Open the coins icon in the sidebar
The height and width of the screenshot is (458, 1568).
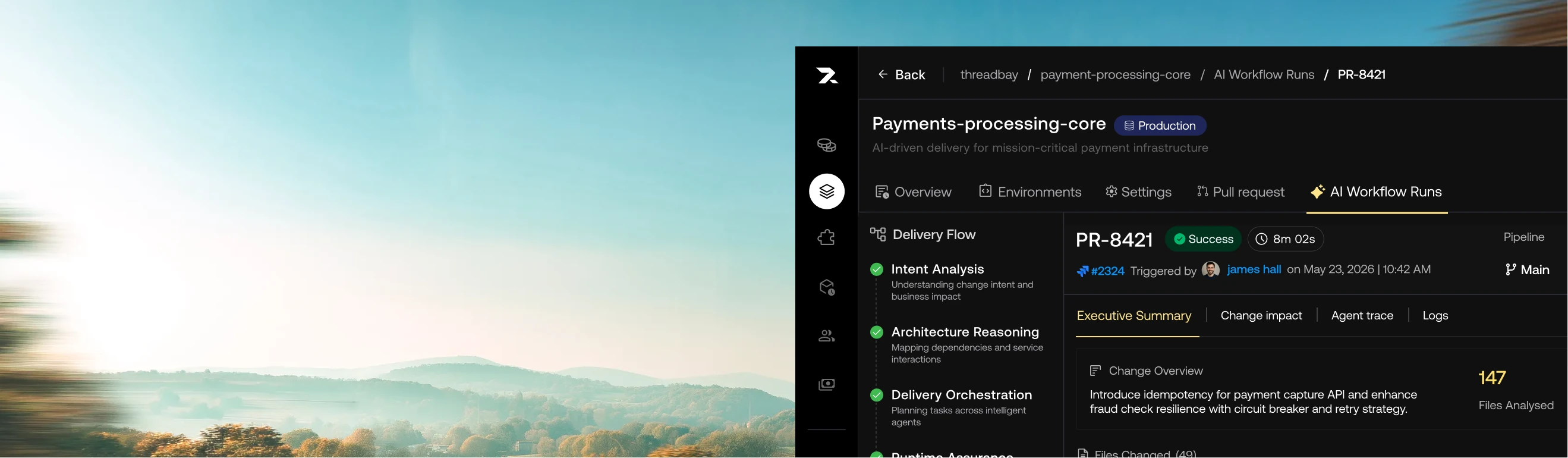[827, 145]
